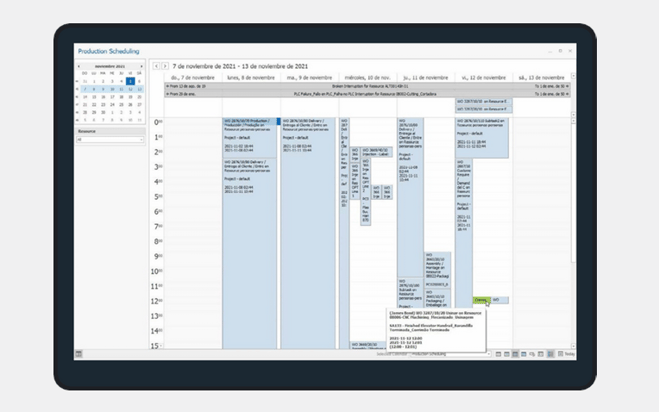
Task: Select the 0:00 time slot on Sunday
Action: pyautogui.click(x=192, y=123)
